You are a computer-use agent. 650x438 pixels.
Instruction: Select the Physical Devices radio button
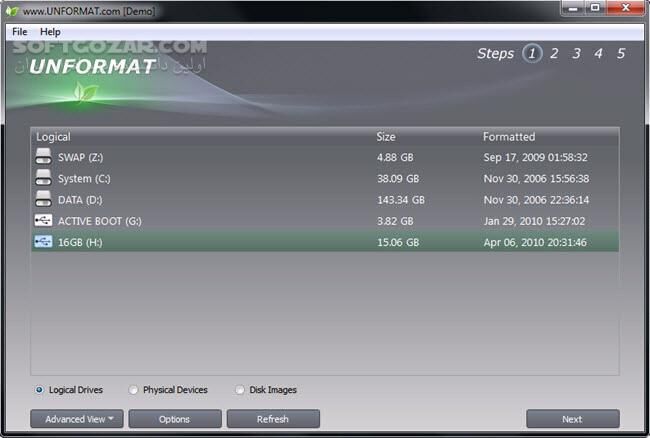click(134, 390)
